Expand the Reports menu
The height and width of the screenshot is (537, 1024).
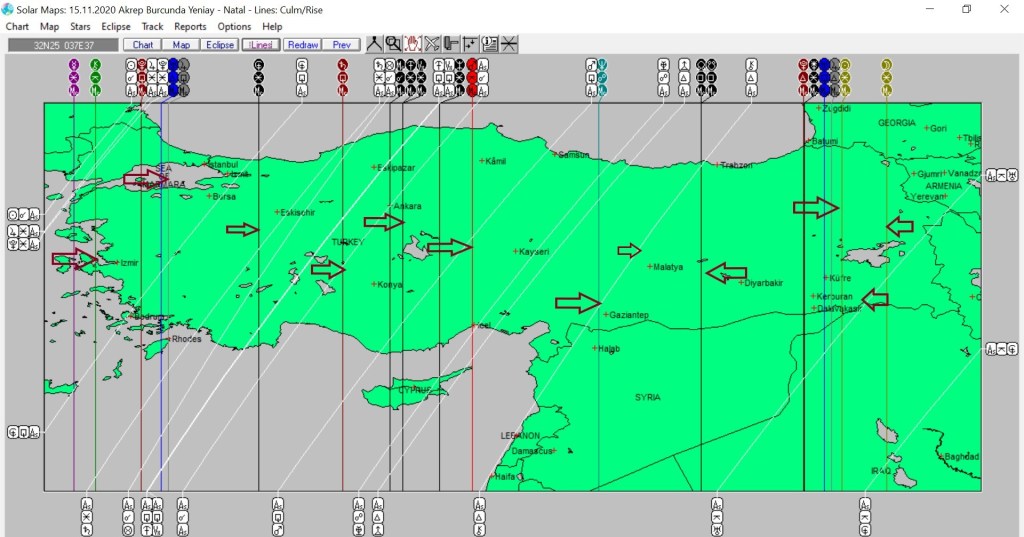(190, 27)
